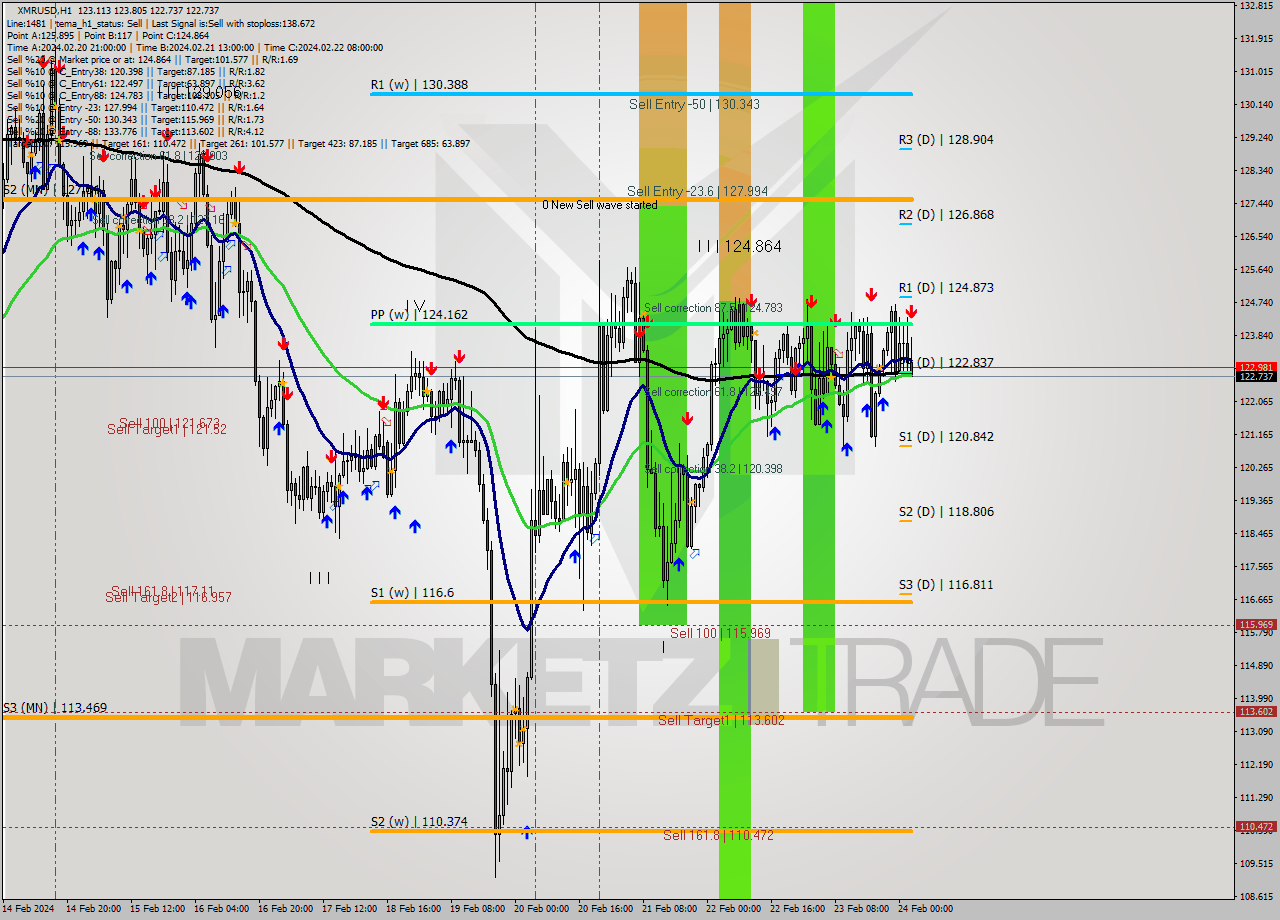Screen dimensions: 1280x920
Task: Select the 'S3 (D) | 116.811' support label
Action: 946,585
